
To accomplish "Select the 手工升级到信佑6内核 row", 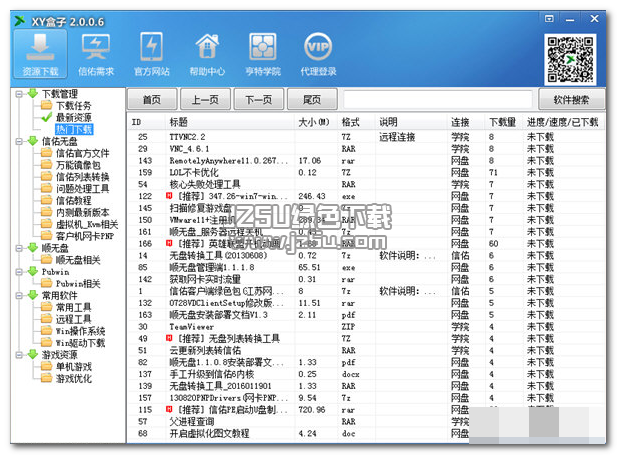I will click(x=366, y=374).
